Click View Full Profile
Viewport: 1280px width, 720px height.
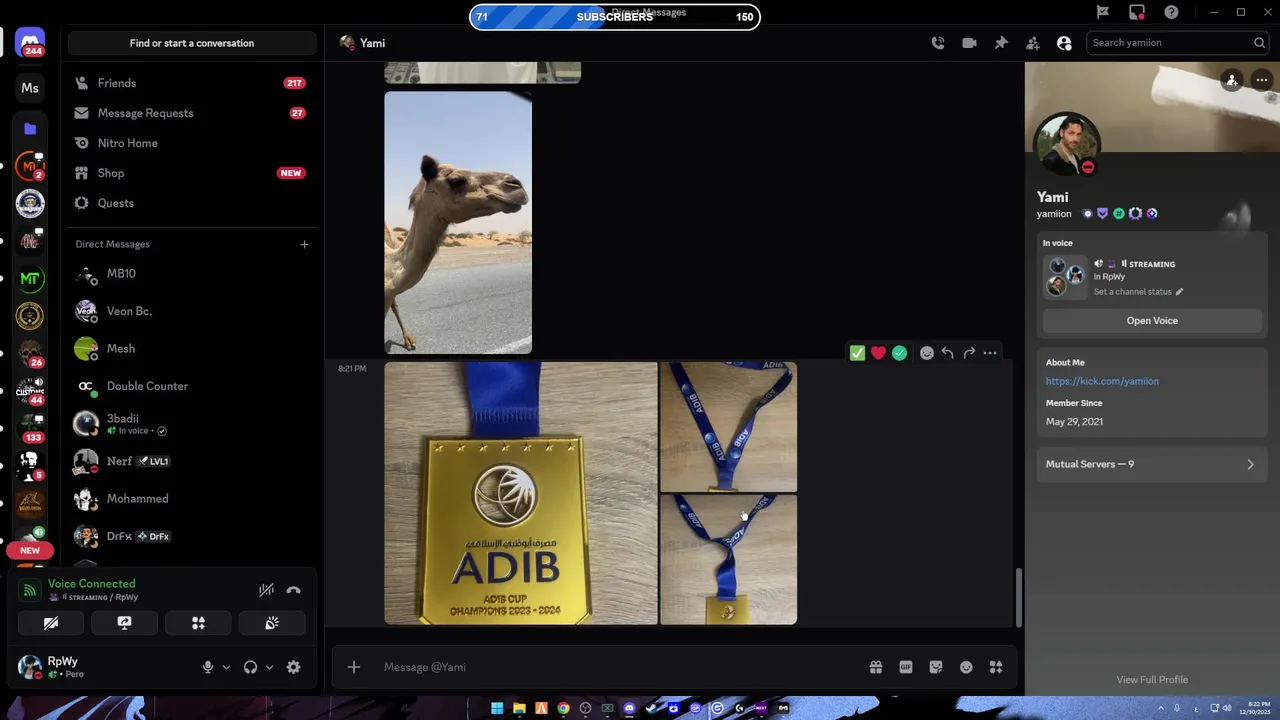click(x=1152, y=680)
